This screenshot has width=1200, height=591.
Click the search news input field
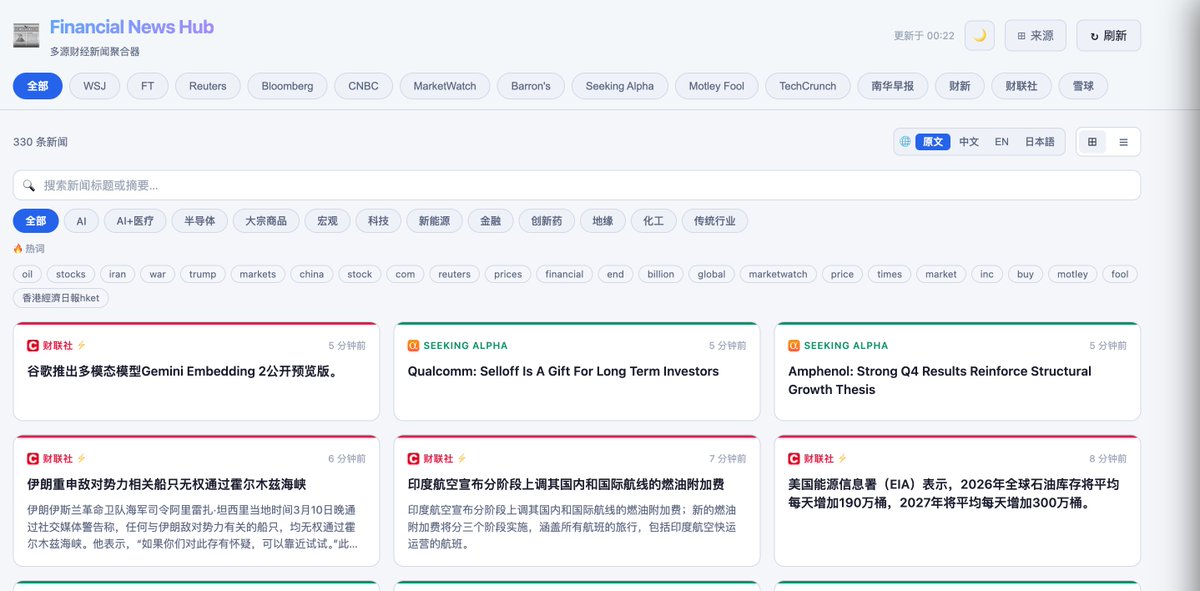point(577,185)
